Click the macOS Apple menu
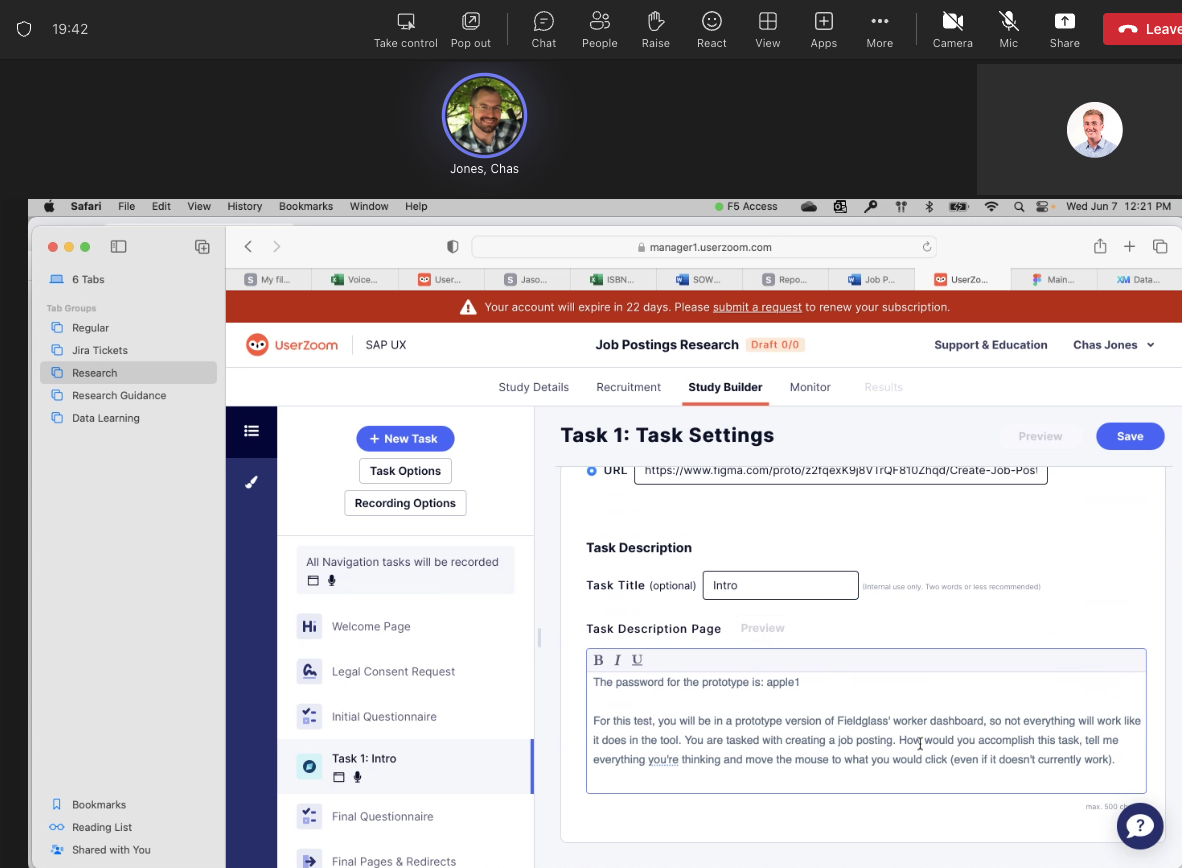This screenshot has width=1182, height=868. [49, 206]
